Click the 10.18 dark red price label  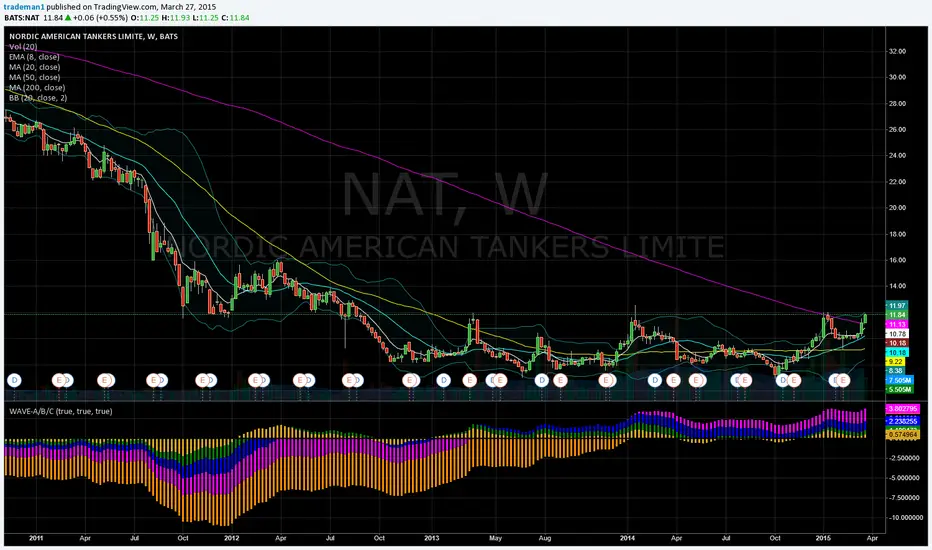(x=897, y=343)
